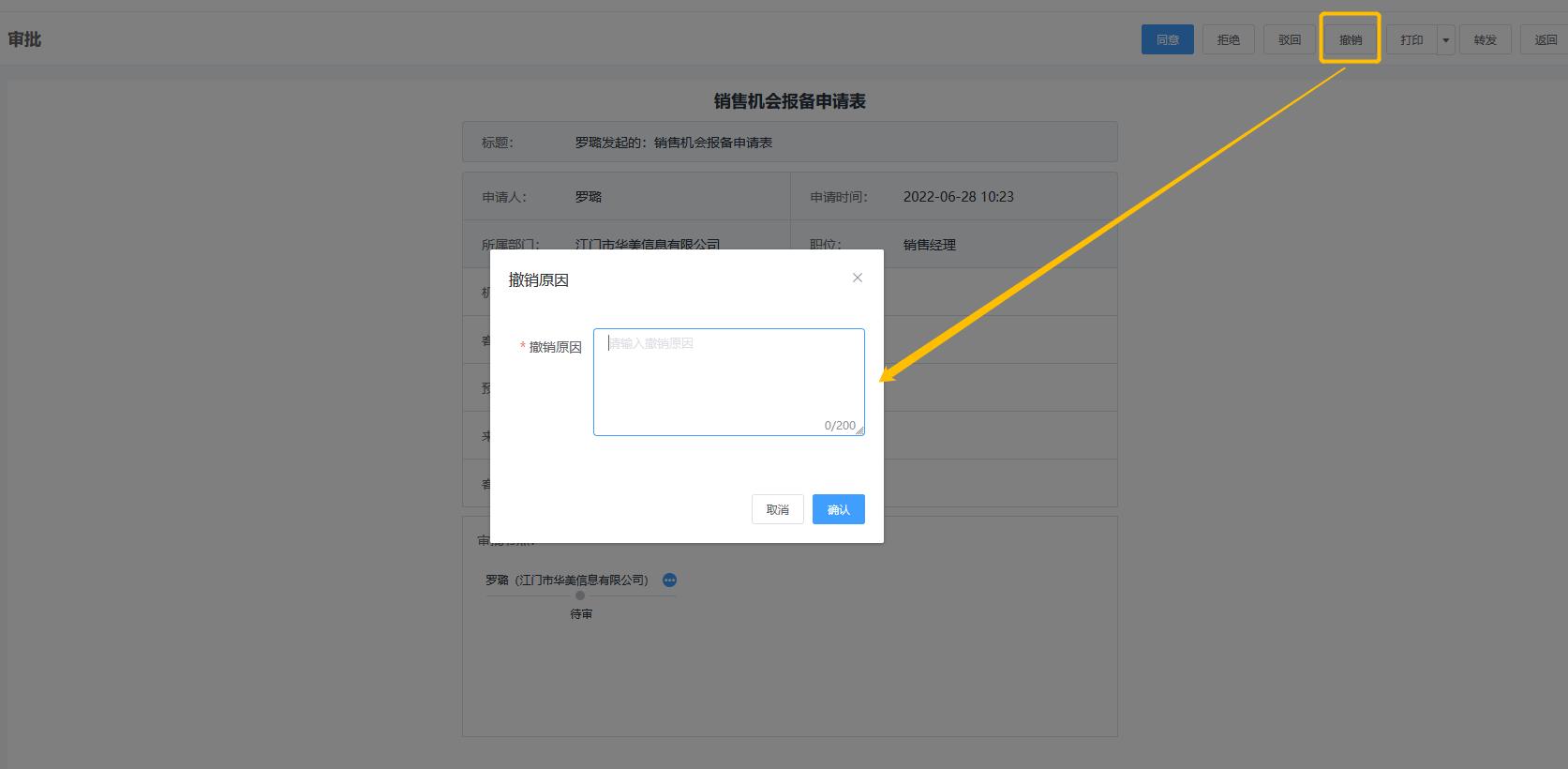The width and height of the screenshot is (1568, 769).
Task: Click approver label 罗璐（江门市华美信息有限公司）
Action: coord(567,581)
